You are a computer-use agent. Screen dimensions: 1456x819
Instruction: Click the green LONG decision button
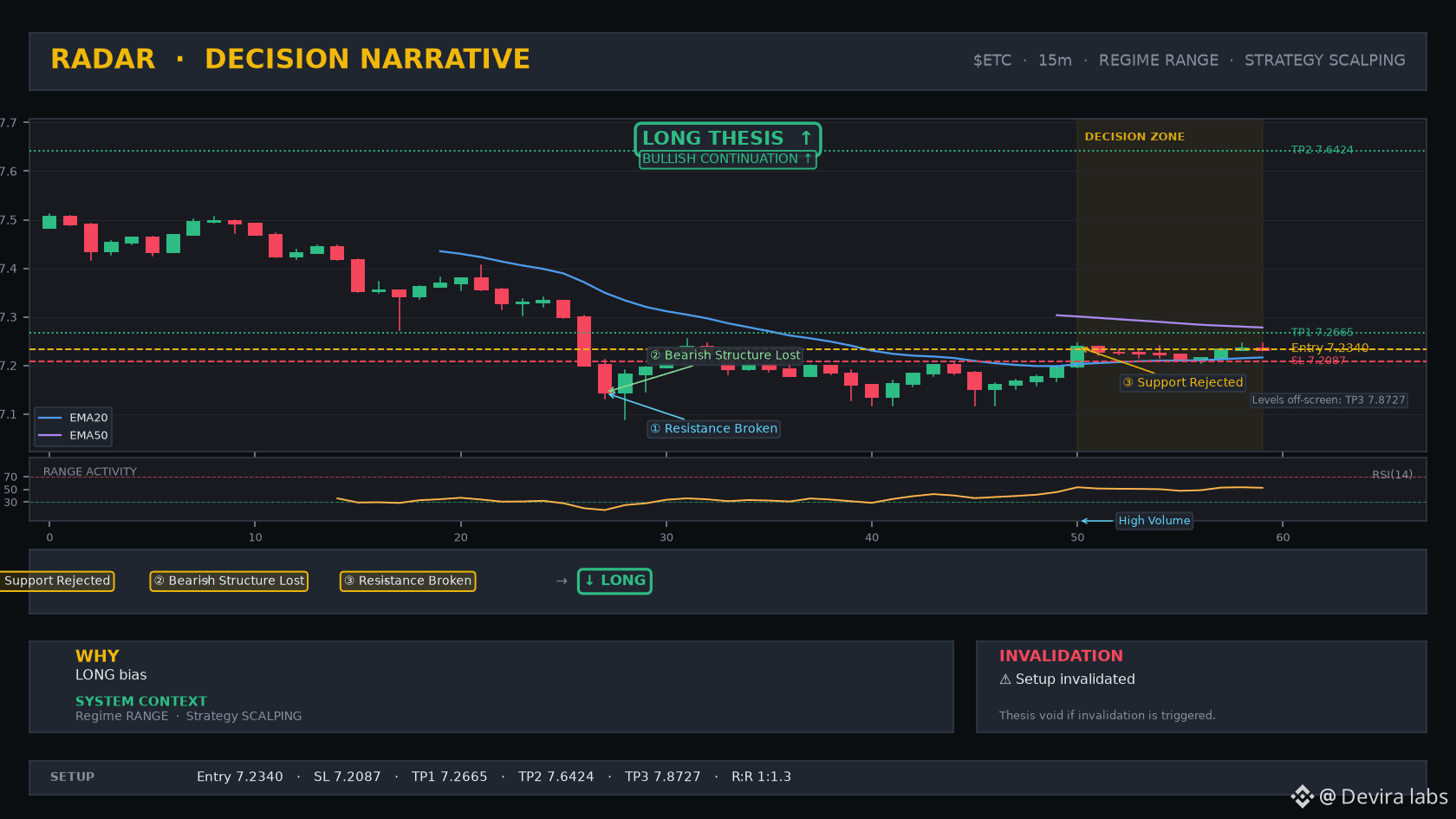point(614,581)
